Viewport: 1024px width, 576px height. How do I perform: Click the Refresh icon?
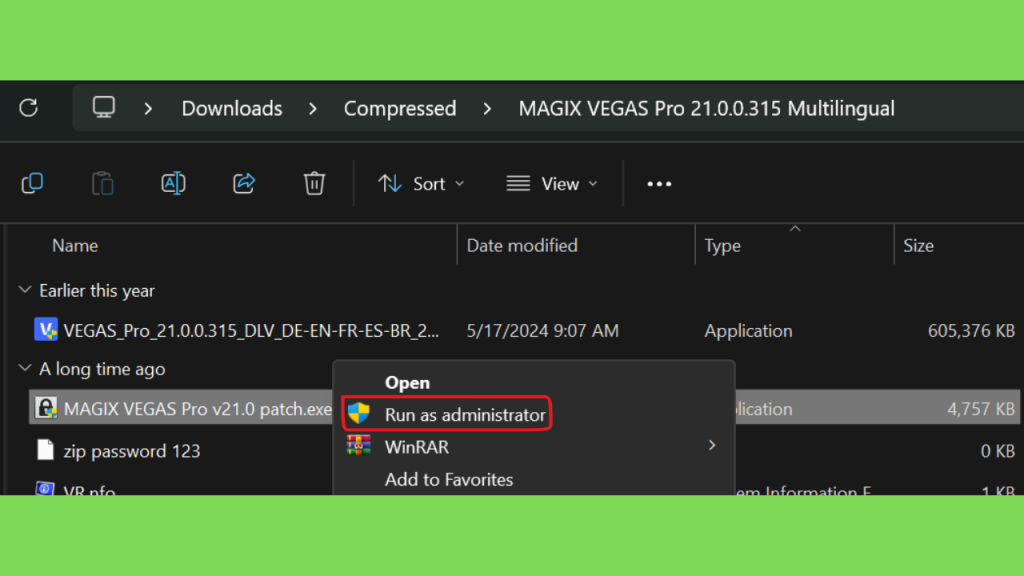click(x=29, y=108)
